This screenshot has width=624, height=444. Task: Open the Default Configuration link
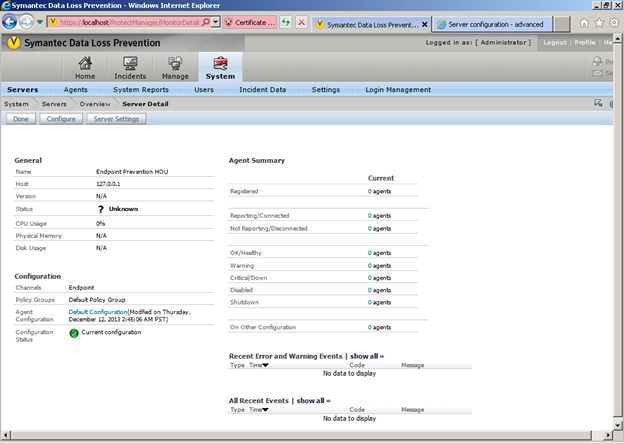(x=97, y=312)
